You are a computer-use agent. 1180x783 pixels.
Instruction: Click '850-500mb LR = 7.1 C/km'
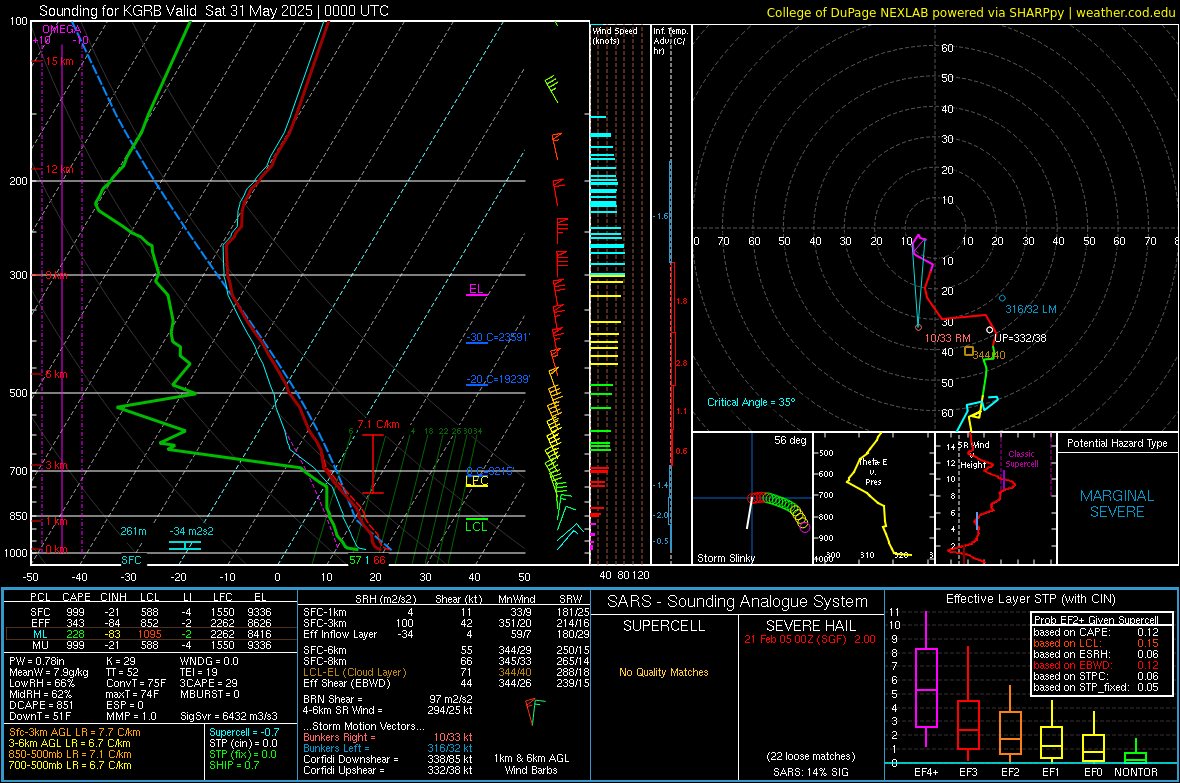[70, 754]
